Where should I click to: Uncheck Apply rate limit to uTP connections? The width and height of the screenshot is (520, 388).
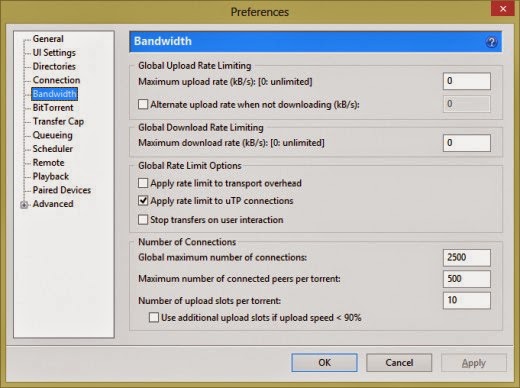point(143,201)
